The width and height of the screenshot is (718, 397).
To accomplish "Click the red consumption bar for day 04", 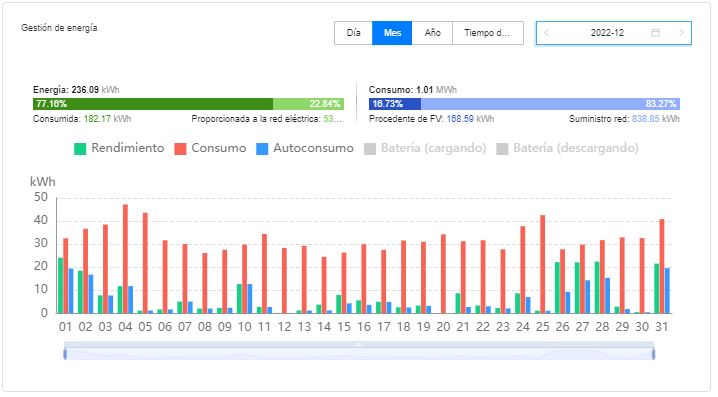I will pos(125,259).
